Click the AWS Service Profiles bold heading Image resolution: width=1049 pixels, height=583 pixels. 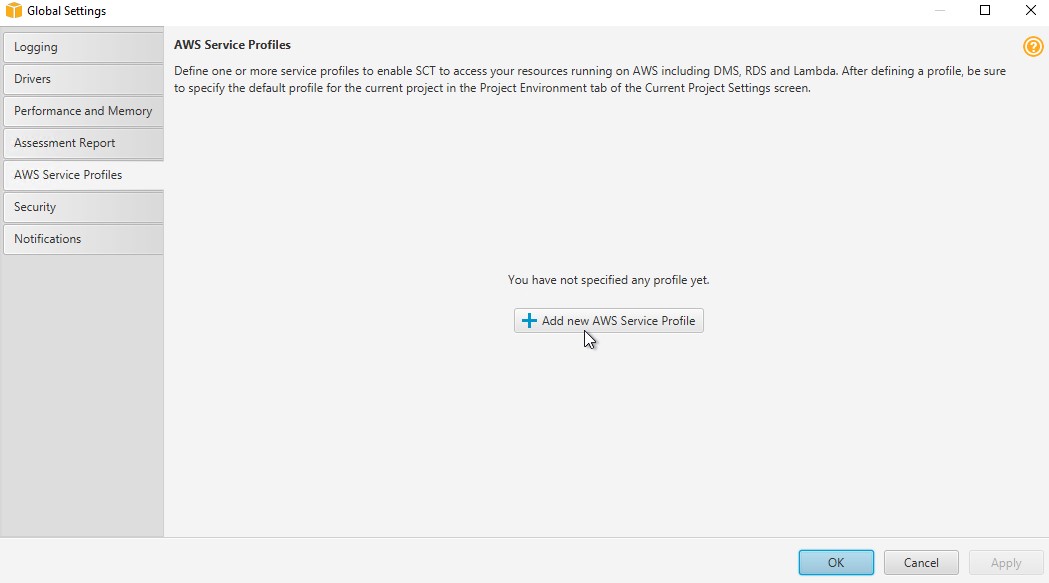point(232,45)
